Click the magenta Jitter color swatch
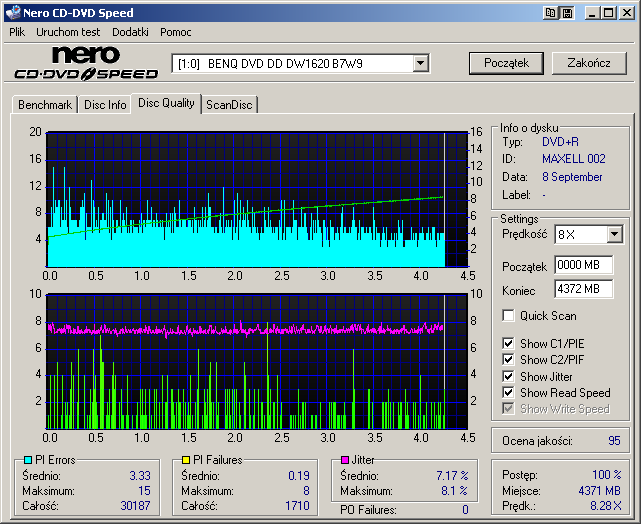 pos(345,460)
